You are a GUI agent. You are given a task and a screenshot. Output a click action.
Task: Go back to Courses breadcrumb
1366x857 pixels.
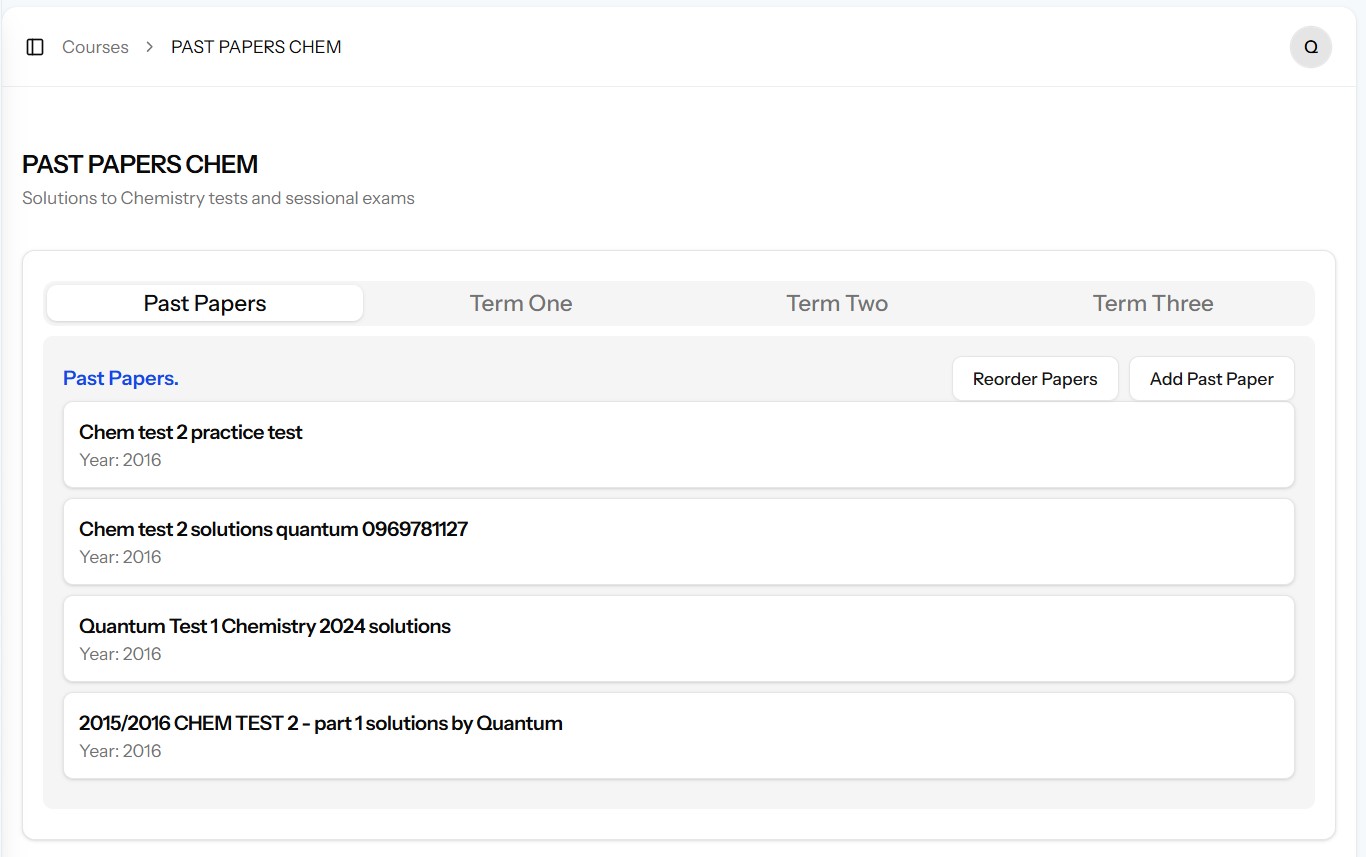[x=95, y=47]
